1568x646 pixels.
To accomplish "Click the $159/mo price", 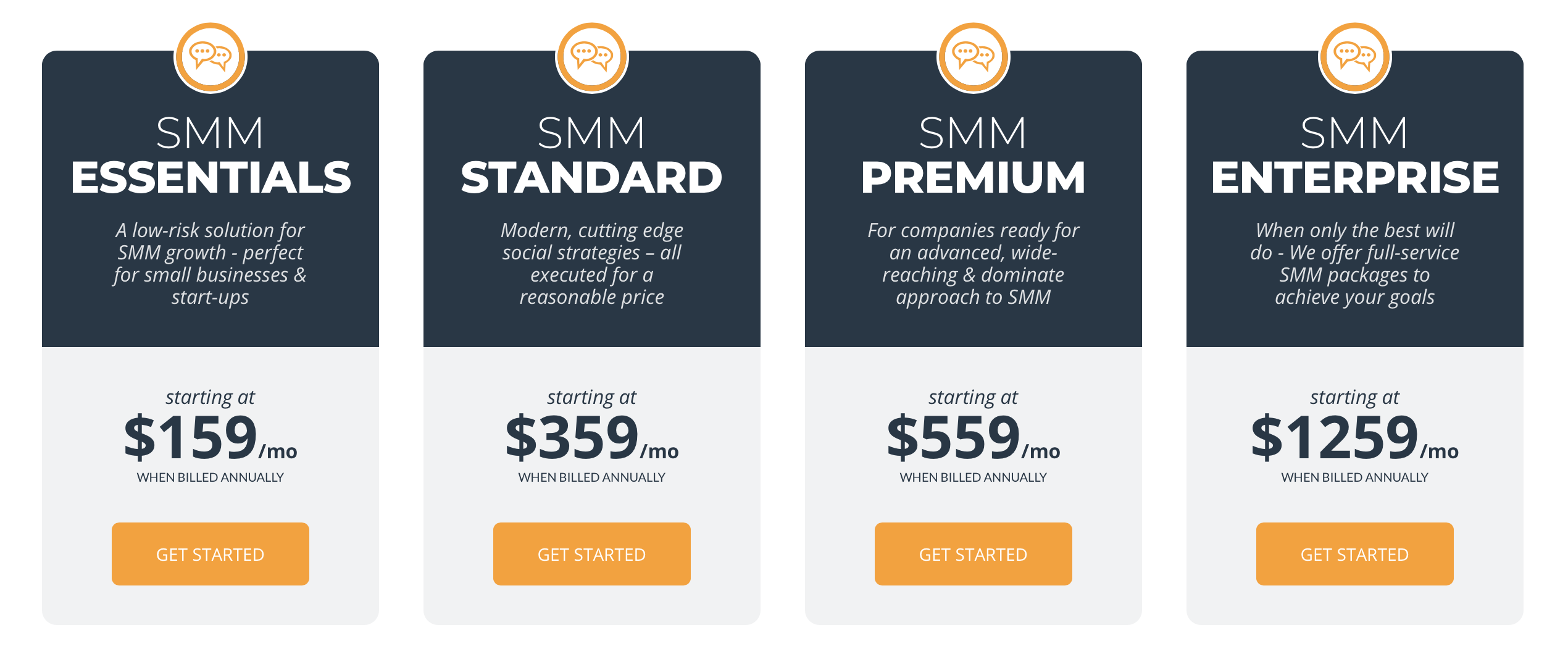I will (x=211, y=437).
